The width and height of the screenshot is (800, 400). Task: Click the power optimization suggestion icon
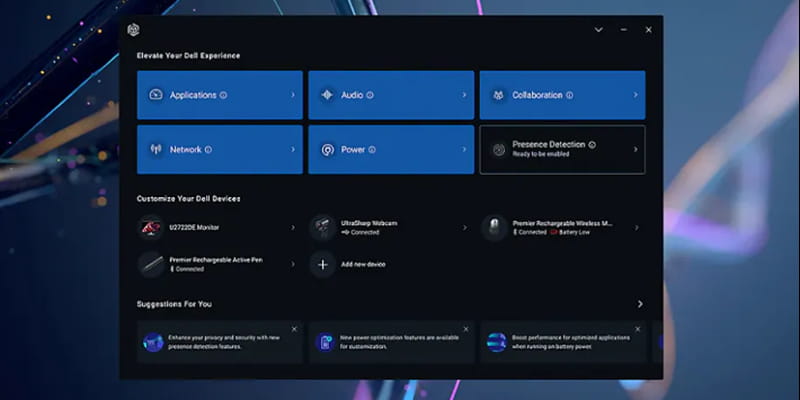(324, 342)
